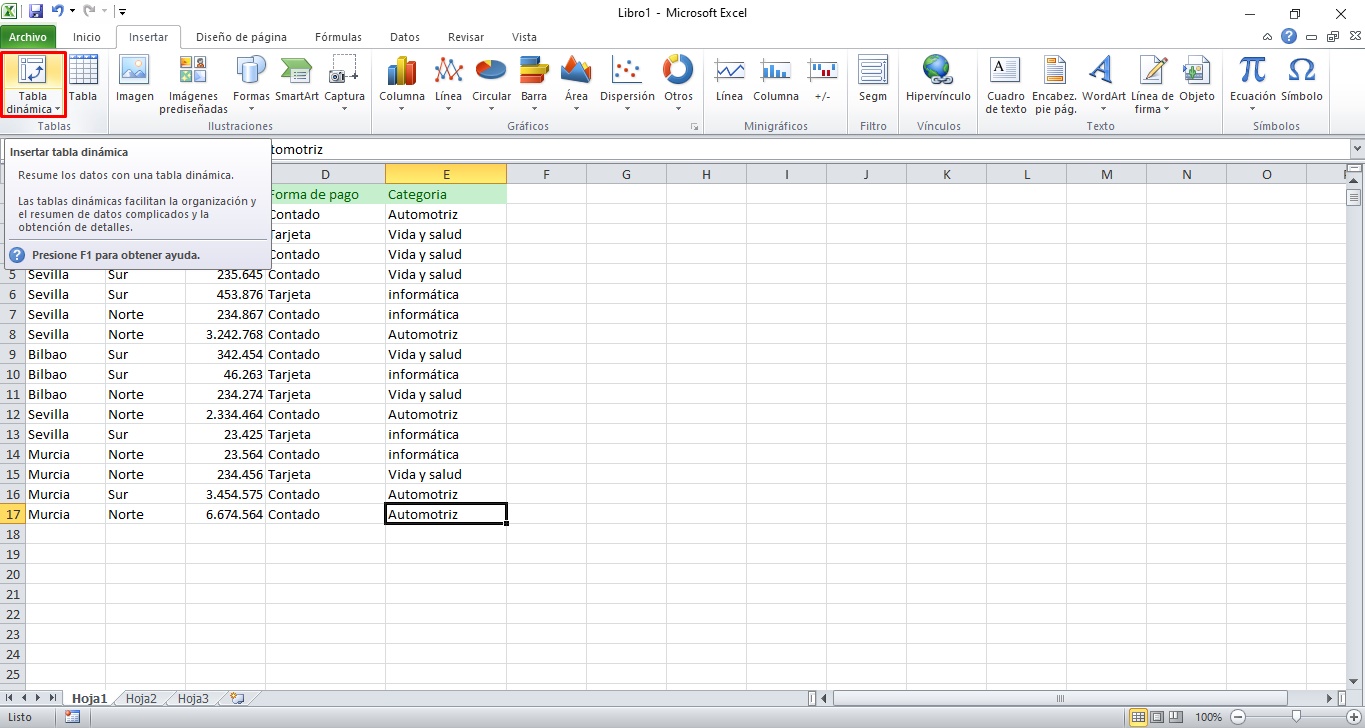The height and width of the screenshot is (728, 1365).
Task: Insert a SmartArt graphic
Action: (297, 80)
